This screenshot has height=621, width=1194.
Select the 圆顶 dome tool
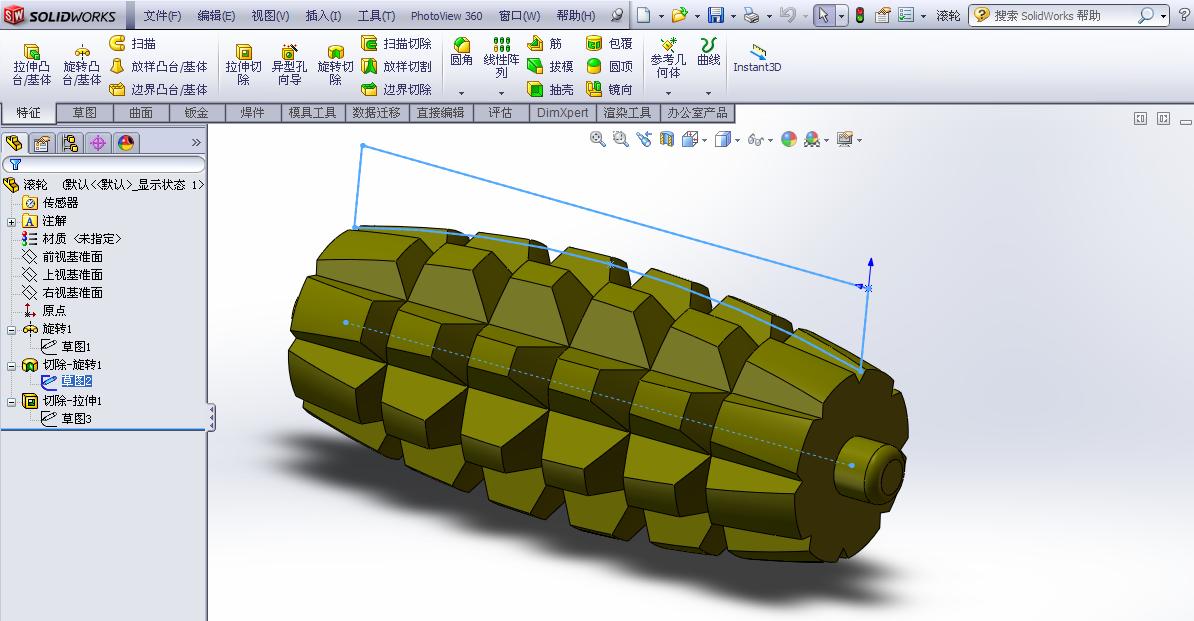point(610,66)
